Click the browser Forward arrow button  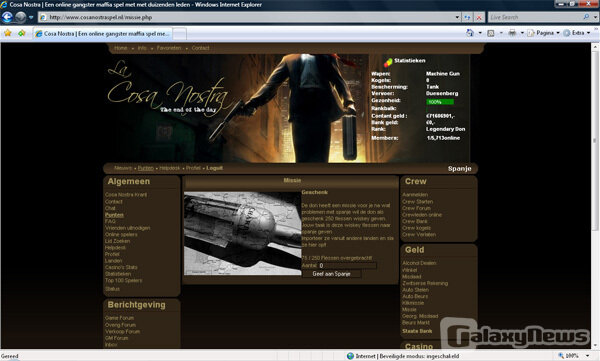coord(20,17)
